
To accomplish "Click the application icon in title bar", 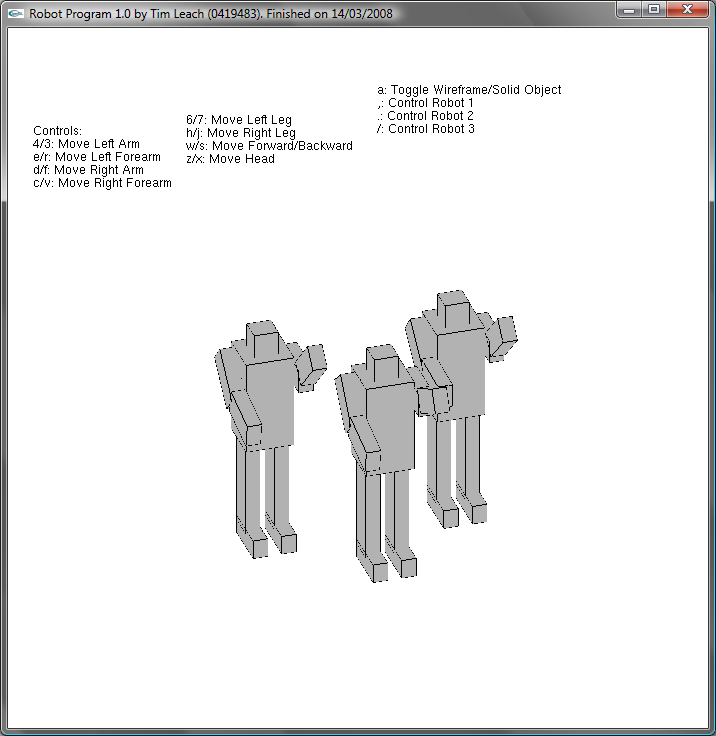I will (15, 14).
